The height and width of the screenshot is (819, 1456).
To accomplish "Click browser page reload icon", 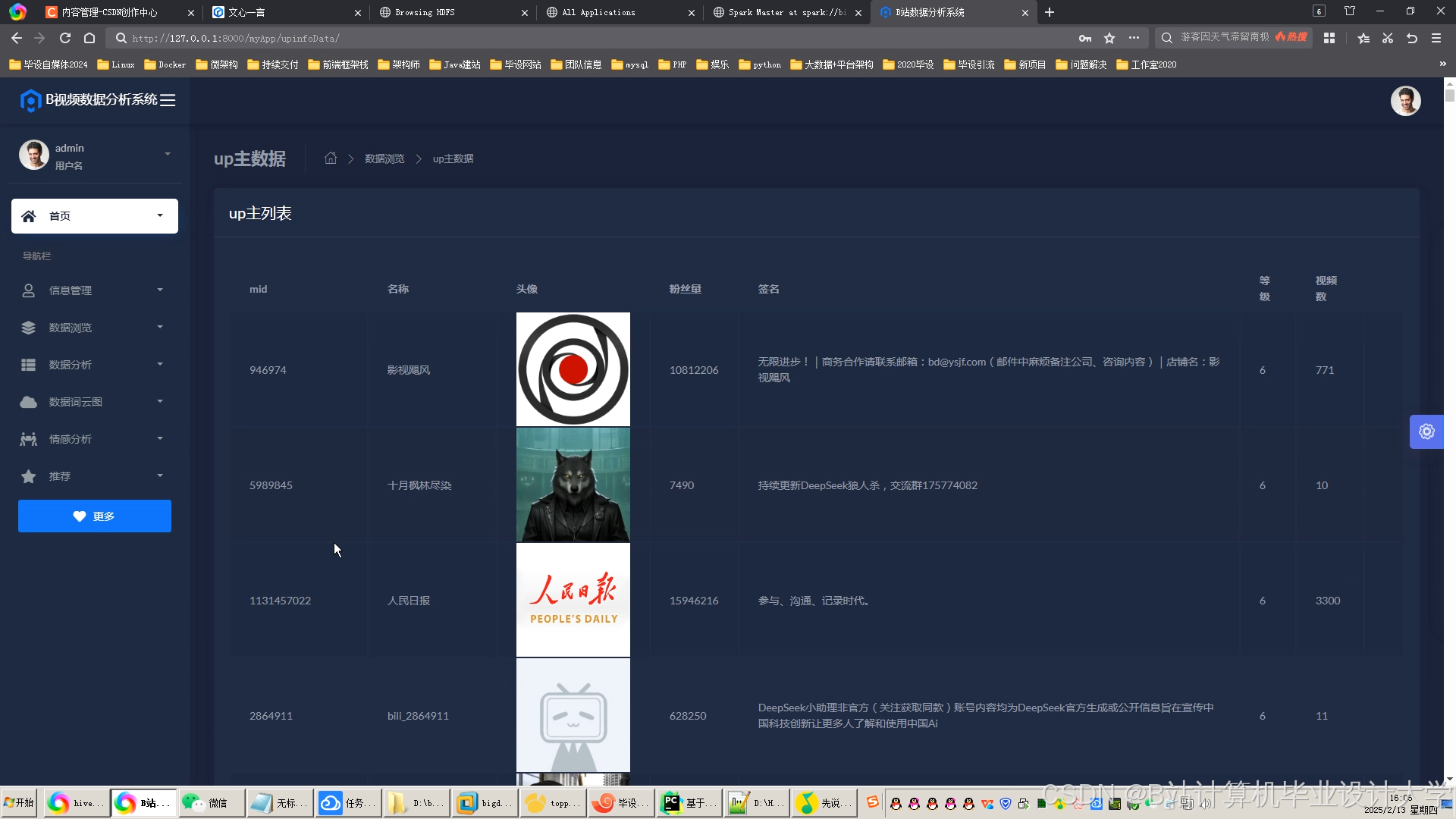I will pos(65,38).
